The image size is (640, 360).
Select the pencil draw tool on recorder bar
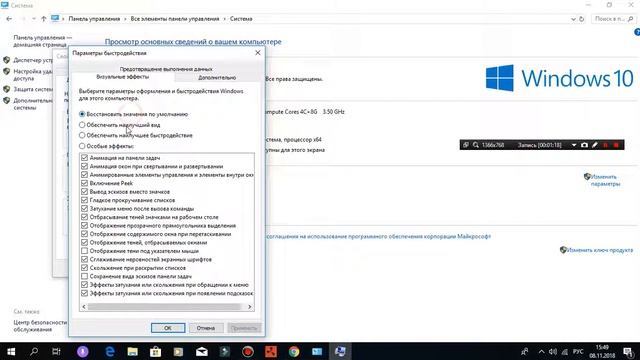tap(595, 145)
